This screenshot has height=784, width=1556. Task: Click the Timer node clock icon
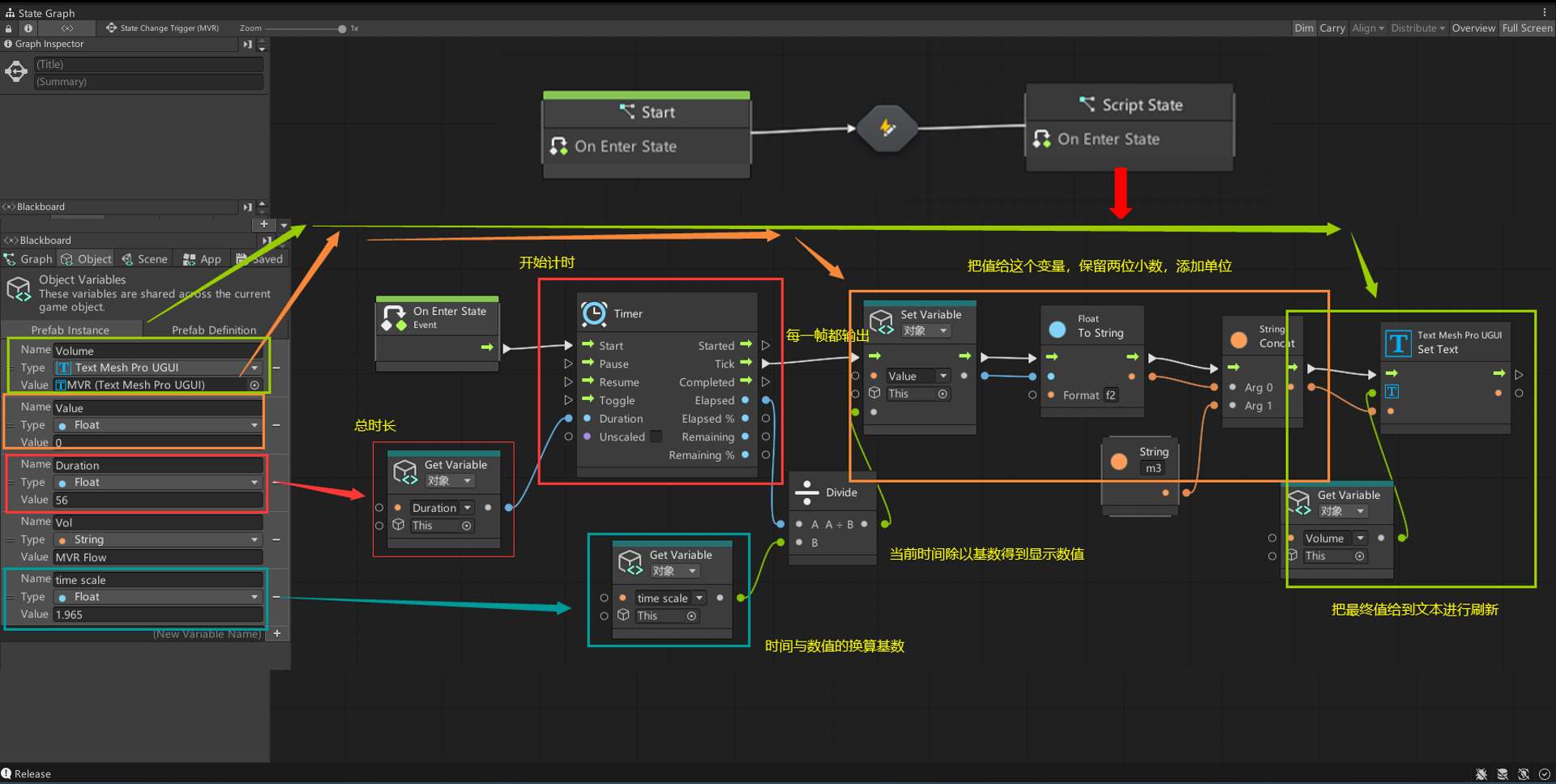[594, 313]
